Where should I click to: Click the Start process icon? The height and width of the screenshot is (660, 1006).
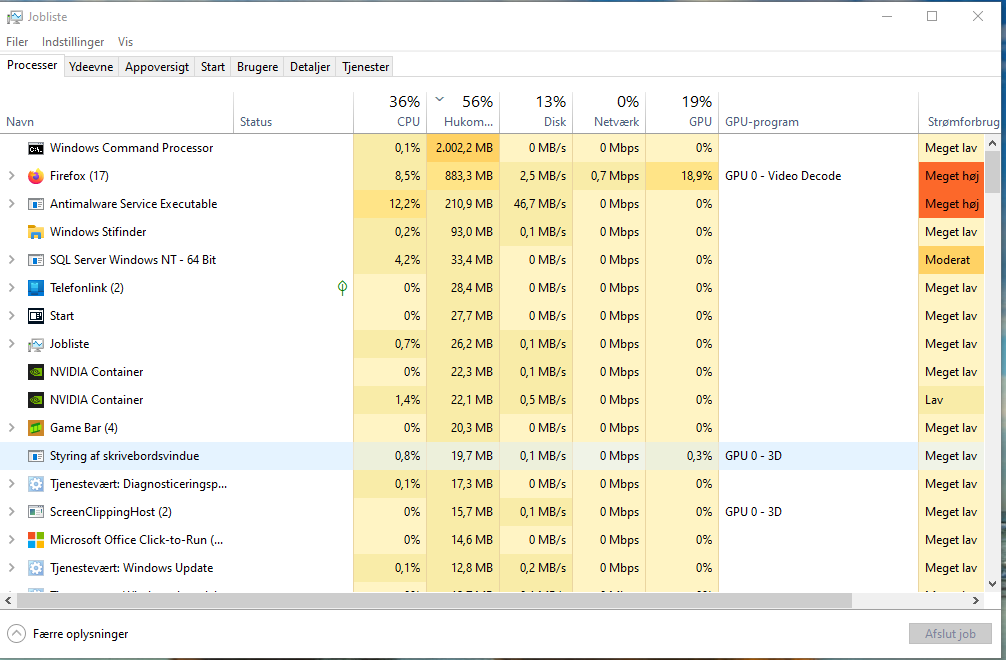36,316
